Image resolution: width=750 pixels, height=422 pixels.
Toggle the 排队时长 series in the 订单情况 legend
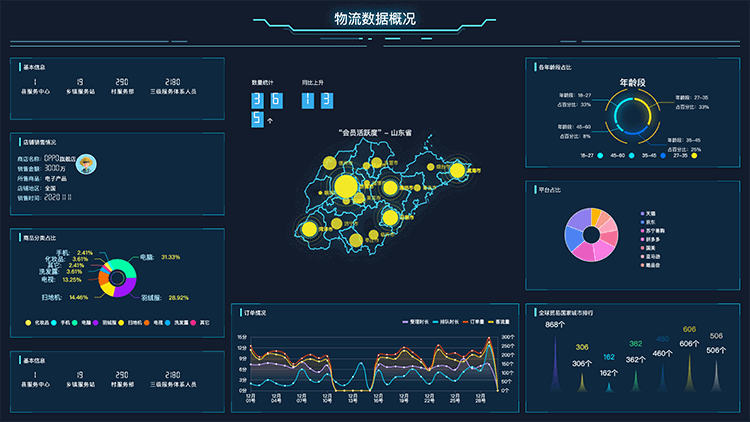point(445,322)
